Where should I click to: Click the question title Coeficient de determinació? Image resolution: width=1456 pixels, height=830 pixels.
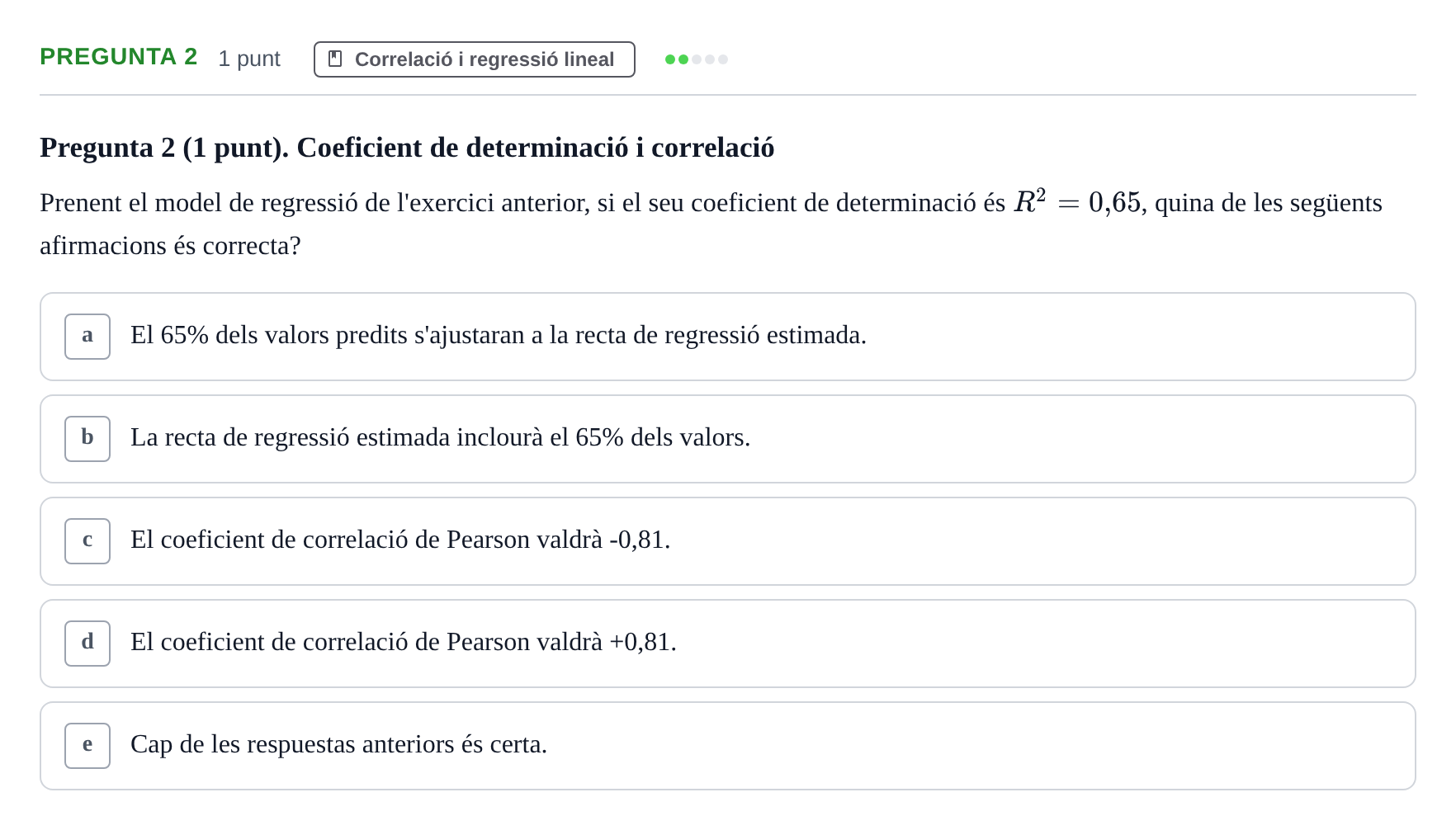pos(407,148)
